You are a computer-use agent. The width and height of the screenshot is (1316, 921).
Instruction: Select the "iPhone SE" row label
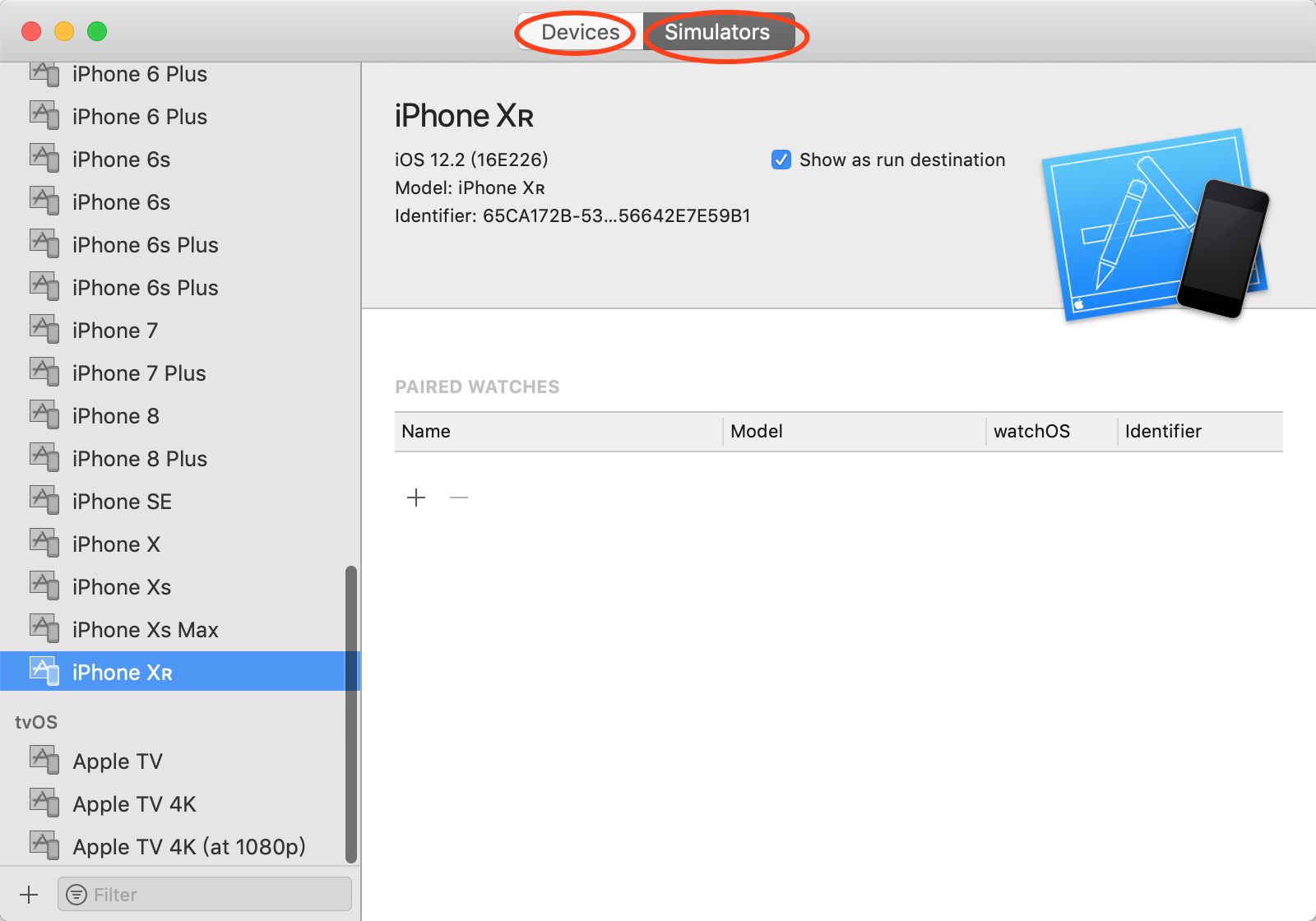tap(122, 502)
